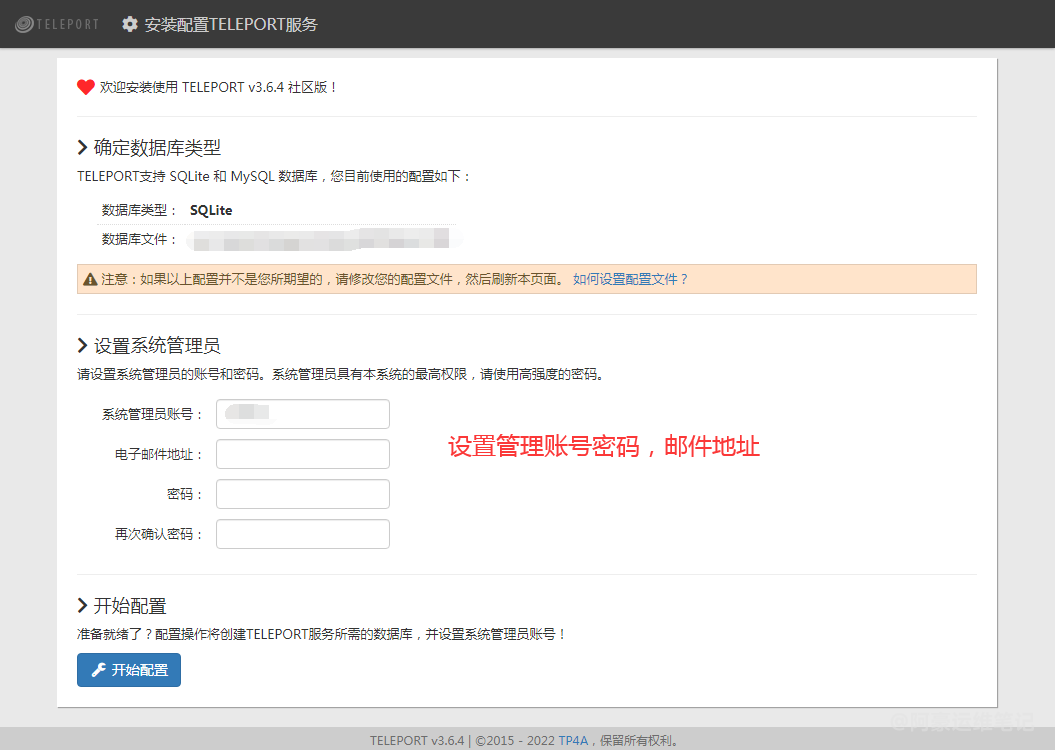Click the wrench icon on 开始配置 button

[99, 670]
